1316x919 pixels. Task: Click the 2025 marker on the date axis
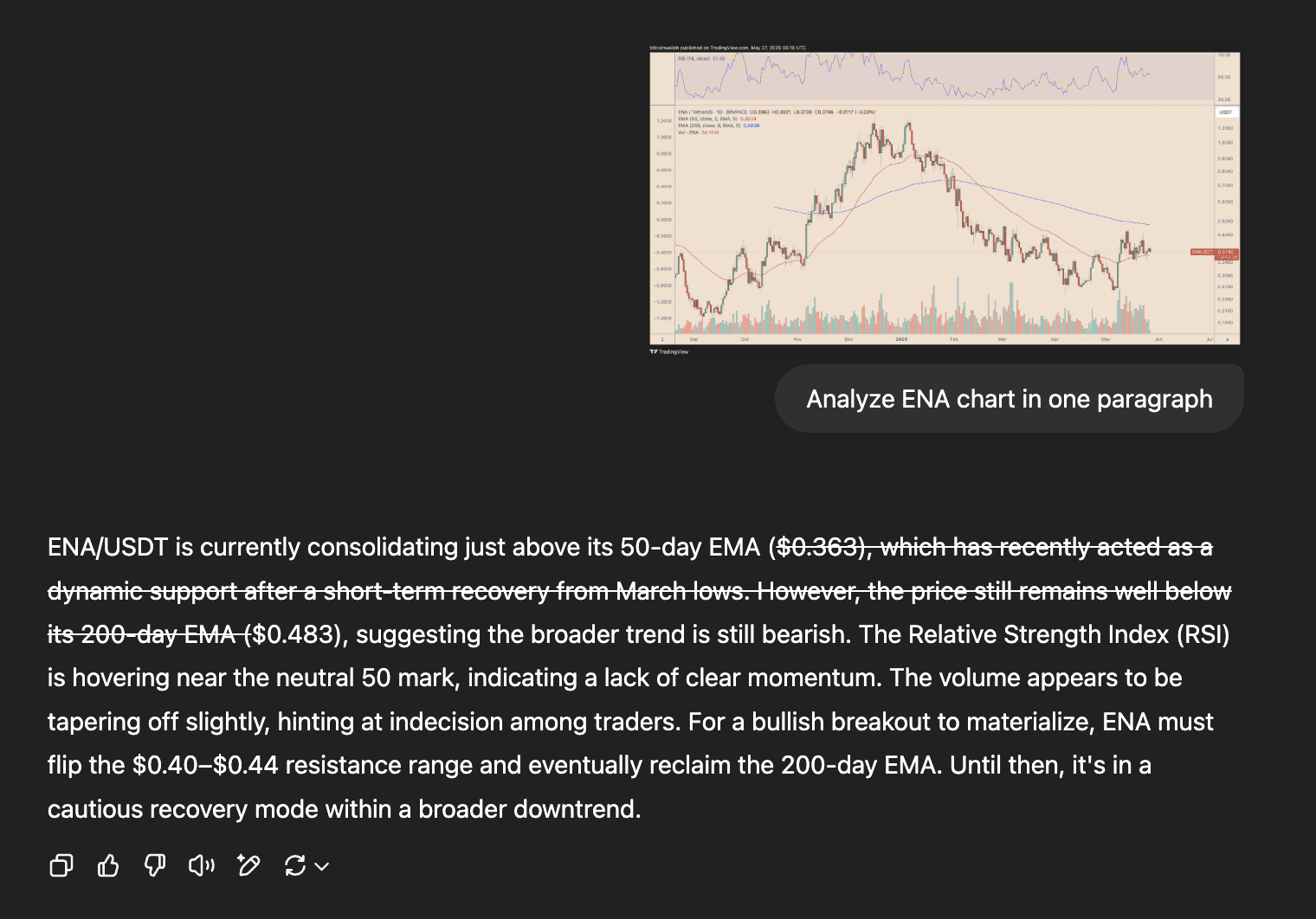coord(900,339)
